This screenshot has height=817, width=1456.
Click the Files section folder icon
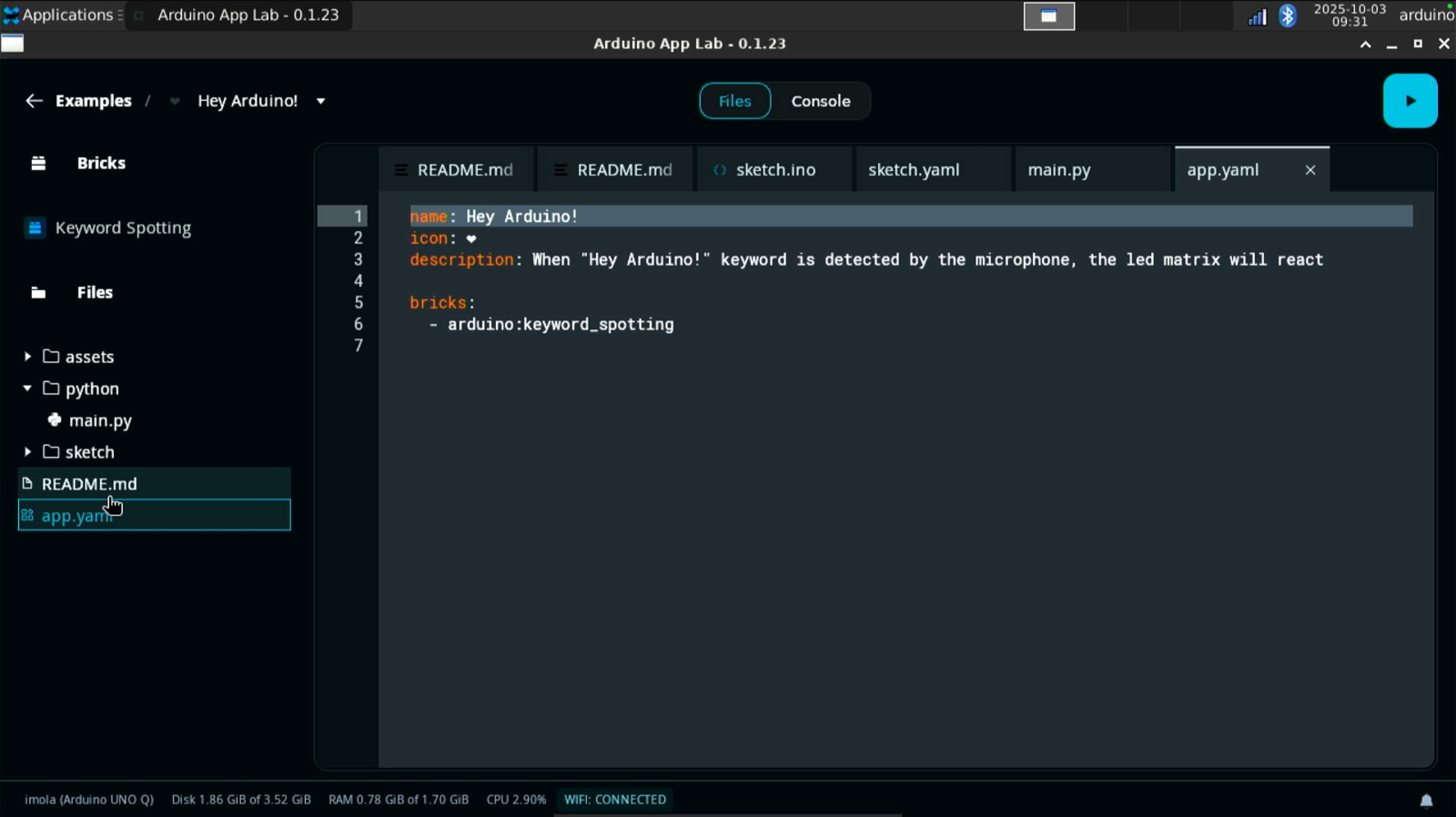tap(38, 292)
